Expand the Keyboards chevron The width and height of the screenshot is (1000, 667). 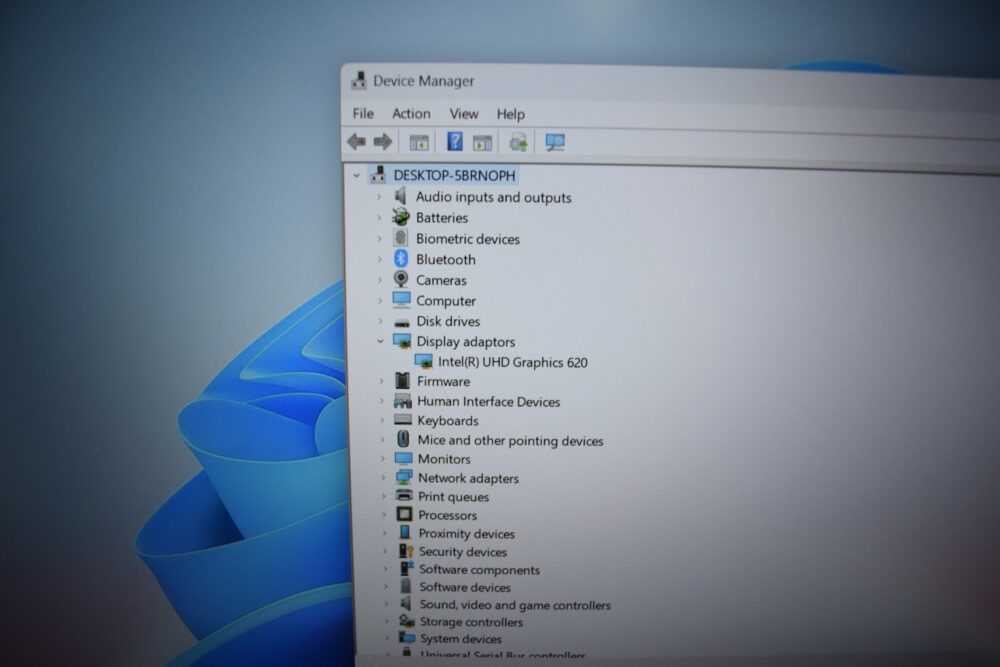[x=382, y=420]
